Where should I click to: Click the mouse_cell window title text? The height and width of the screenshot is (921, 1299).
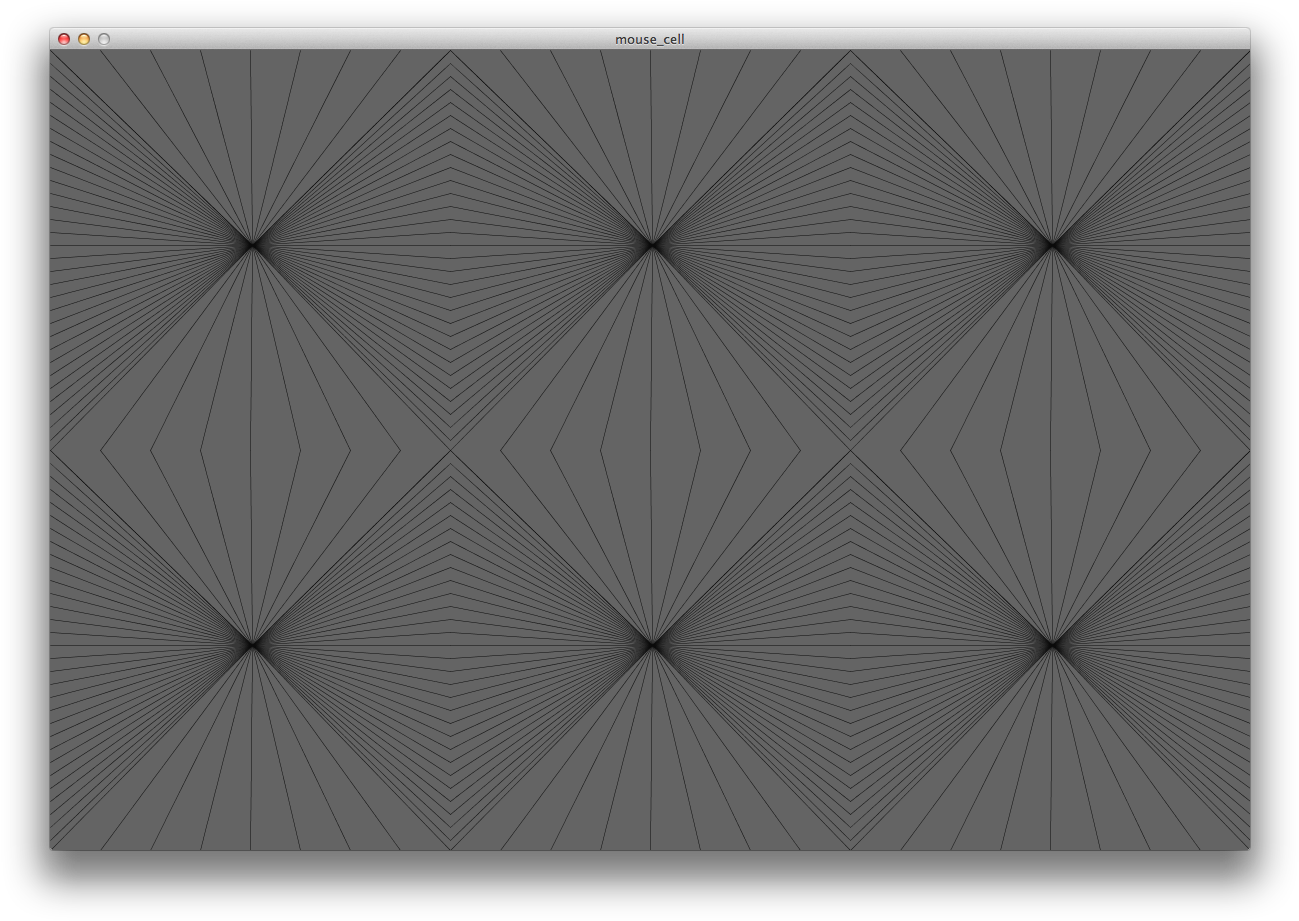coord(649,39)
